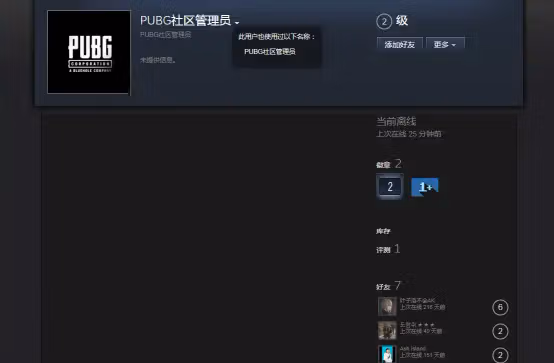The height and width of the screenshot is (363, 554).
Task: Click the level 2 circle badge next to 级
Action: (384, 22)
